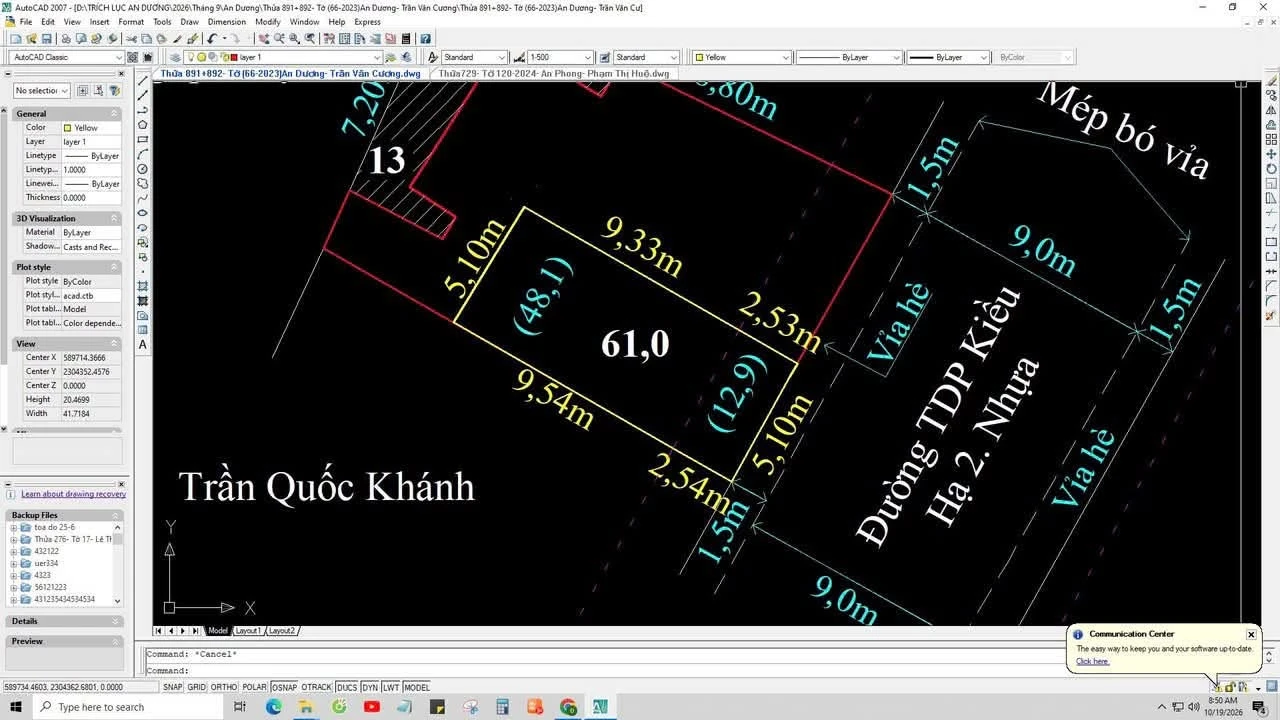Toggle POLAR tracking in status bar

coord(255,687)
